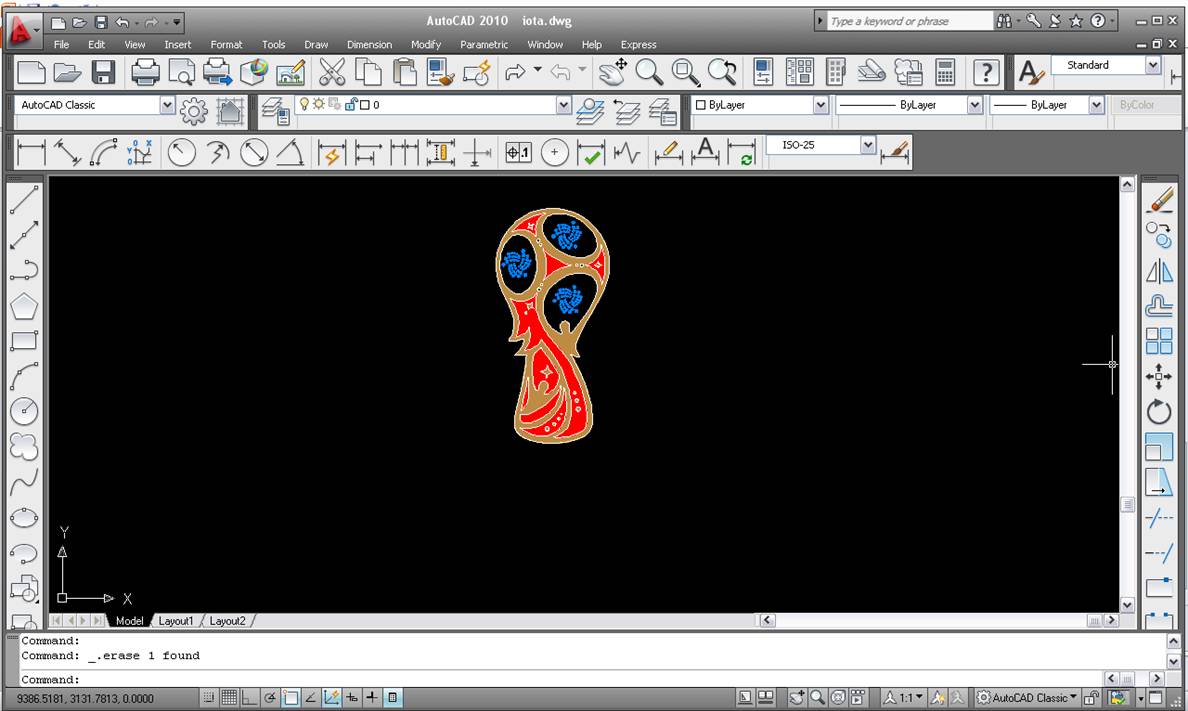Open Plot Preview
Image resolution: width=1188 pixels, height=711 pixels.
(182, 73)
